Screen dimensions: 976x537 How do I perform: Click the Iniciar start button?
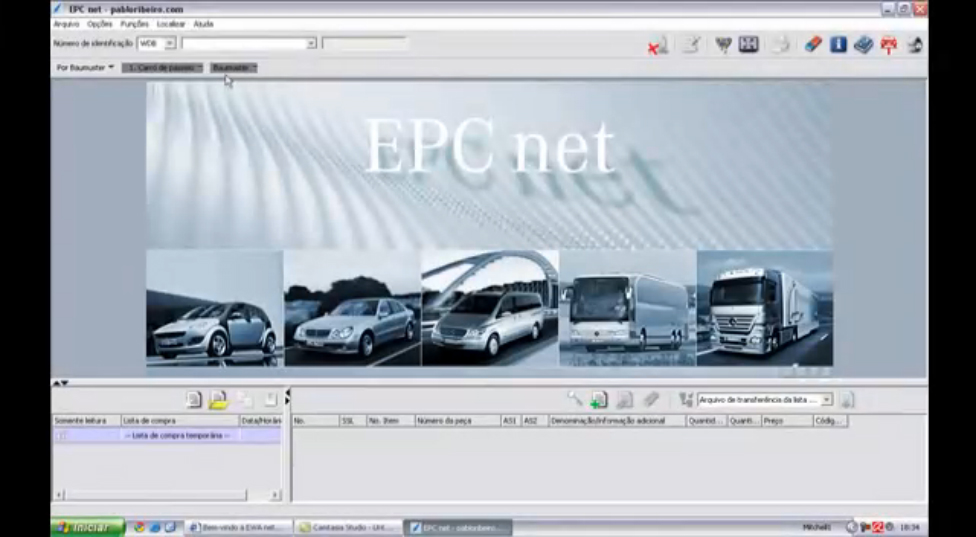[88, 527]
